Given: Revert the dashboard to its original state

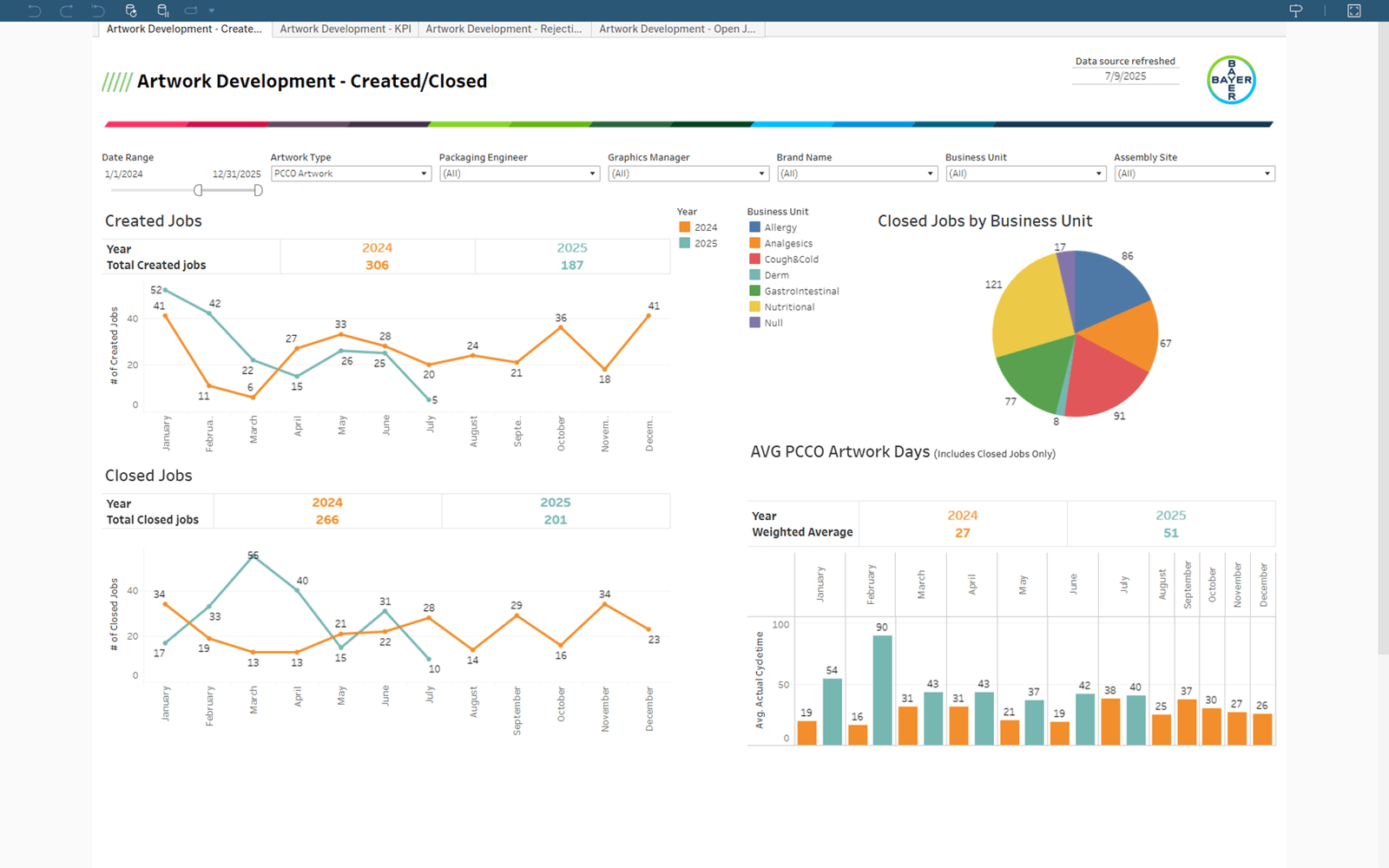Looking at the screenshot, I should [x=98, y=10].
